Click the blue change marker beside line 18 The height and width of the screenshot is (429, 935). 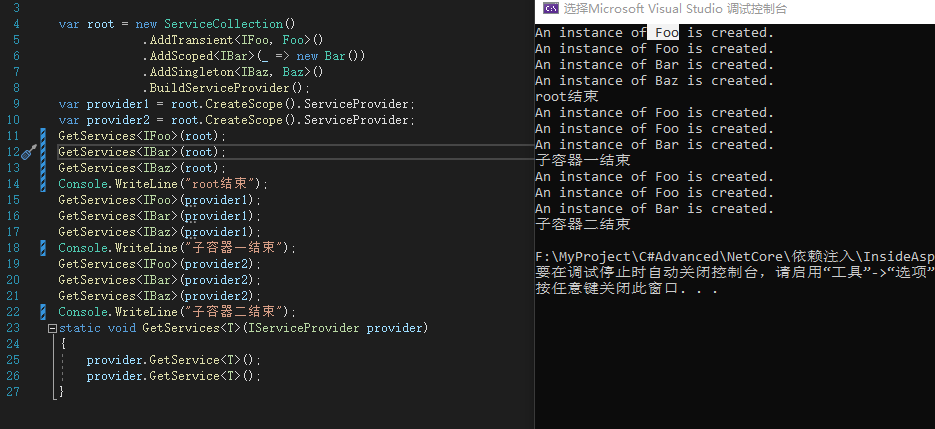pos(43,248)
